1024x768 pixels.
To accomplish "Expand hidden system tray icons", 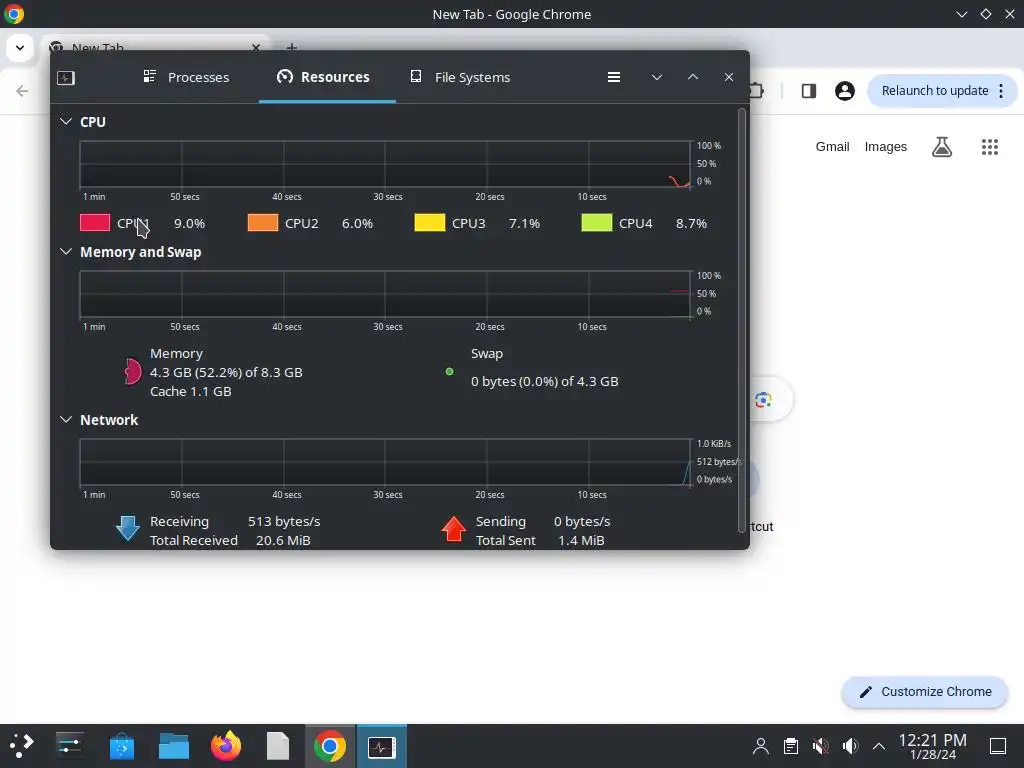I will 879,746.
